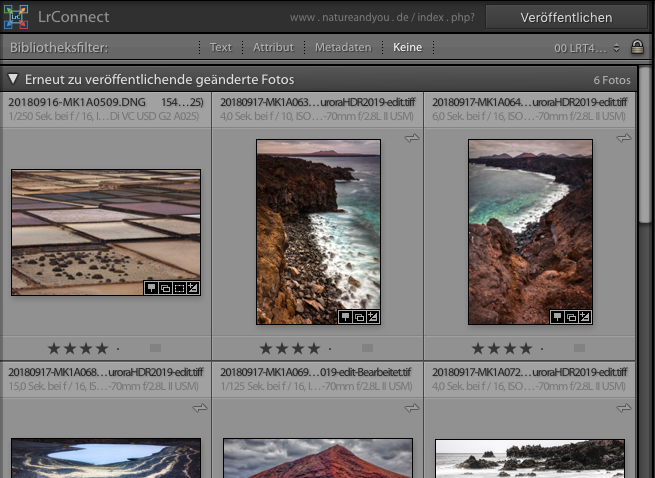
Task: Click exposure text '15,0 Sek. bei f / 16'
Action: pos(47,386)
